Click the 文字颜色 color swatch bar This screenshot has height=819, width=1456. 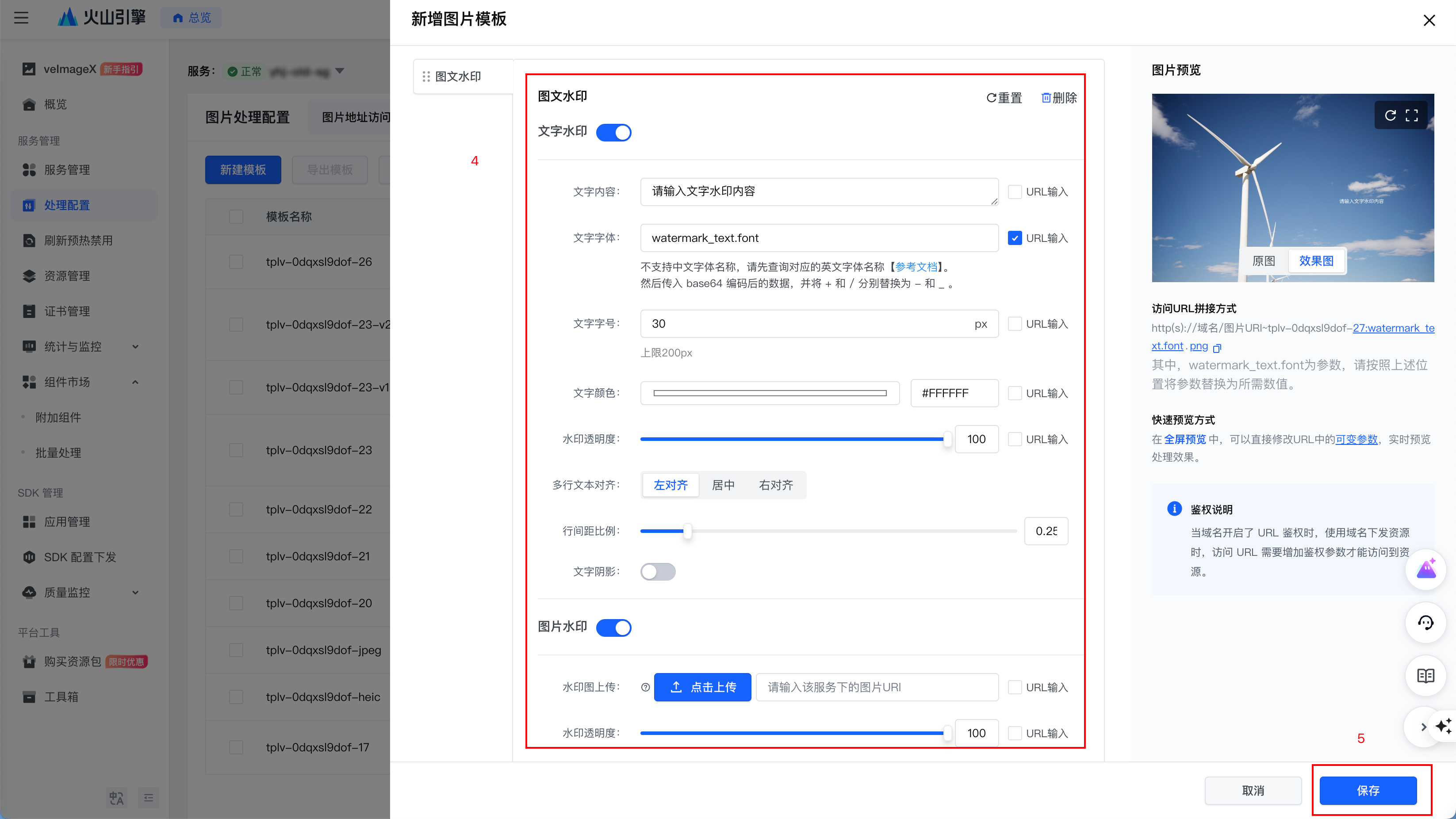pos(769,393)
